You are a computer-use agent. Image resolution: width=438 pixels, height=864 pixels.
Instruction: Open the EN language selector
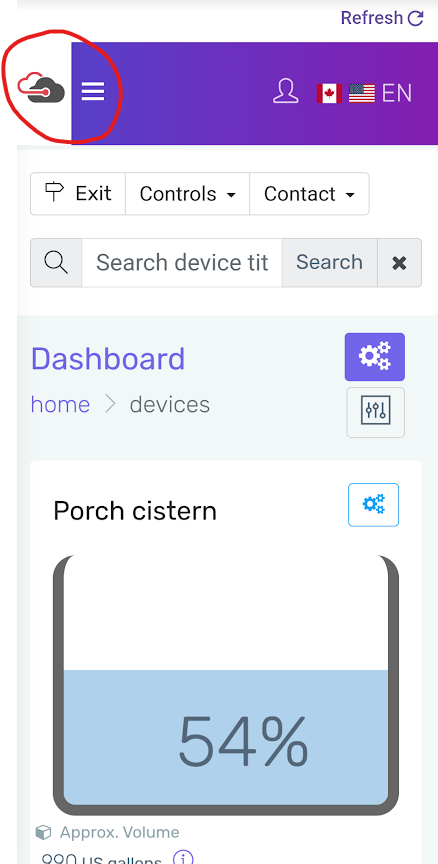tap(397, 93)
